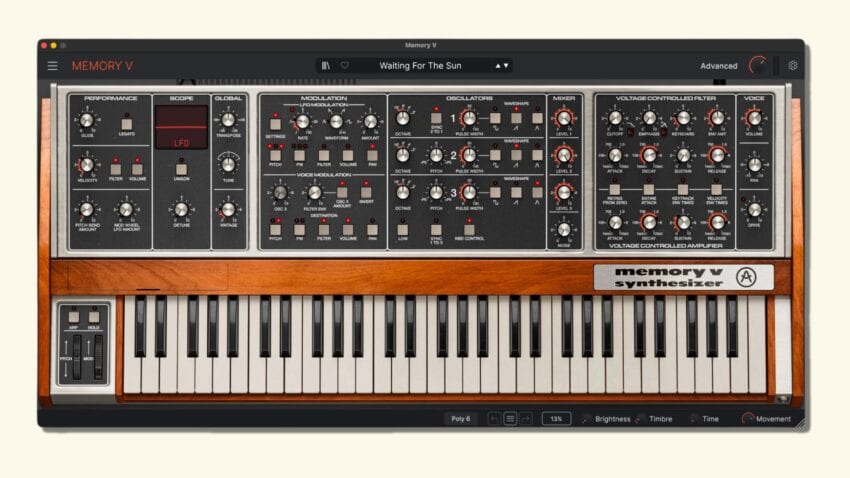Click the Mod Wheel LFO Amount knob
The height and width of the screenshot is (478, 850).
click(126, 209)
